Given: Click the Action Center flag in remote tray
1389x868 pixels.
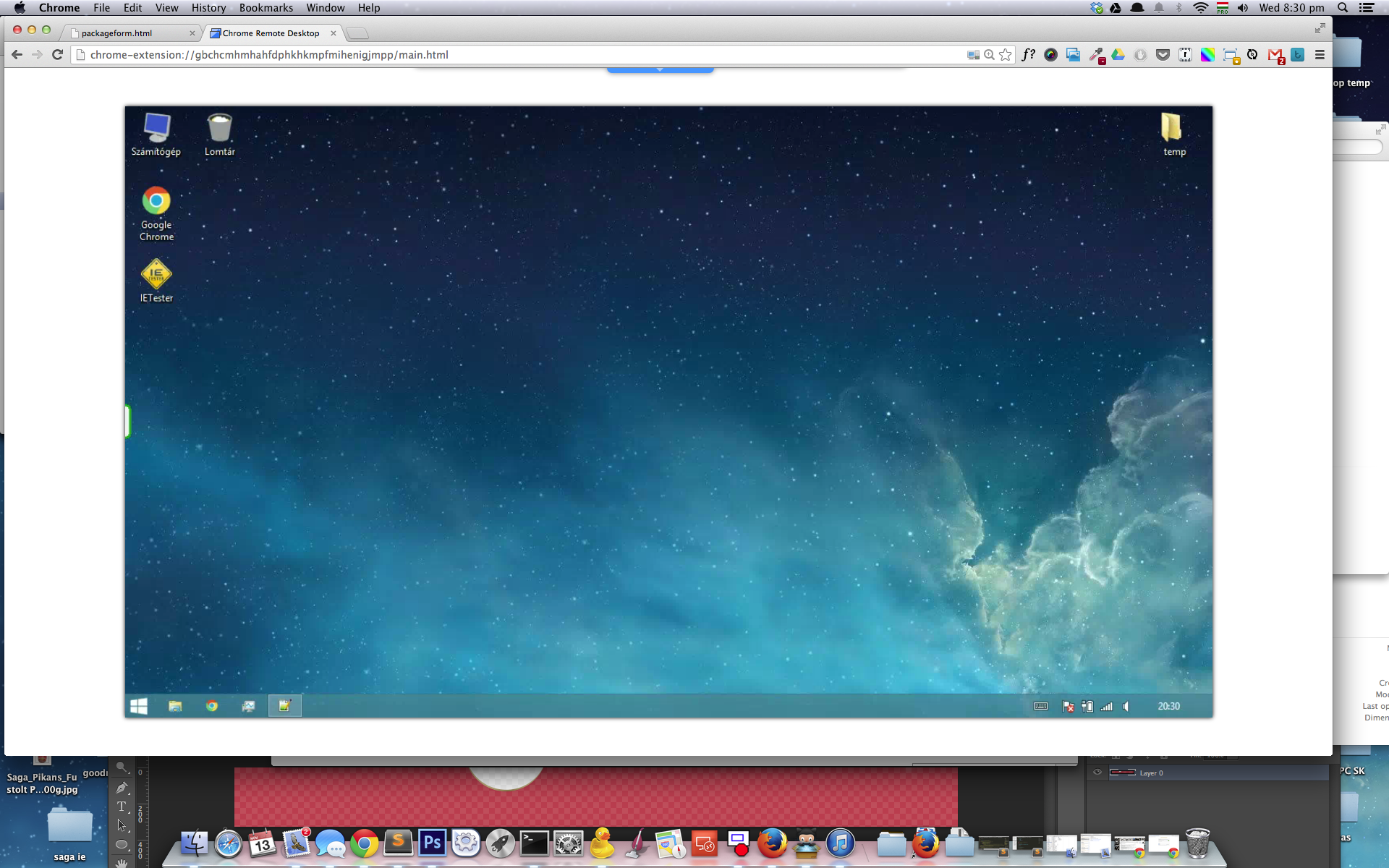Looking at the screenshot, I should tap(1068, 707).
